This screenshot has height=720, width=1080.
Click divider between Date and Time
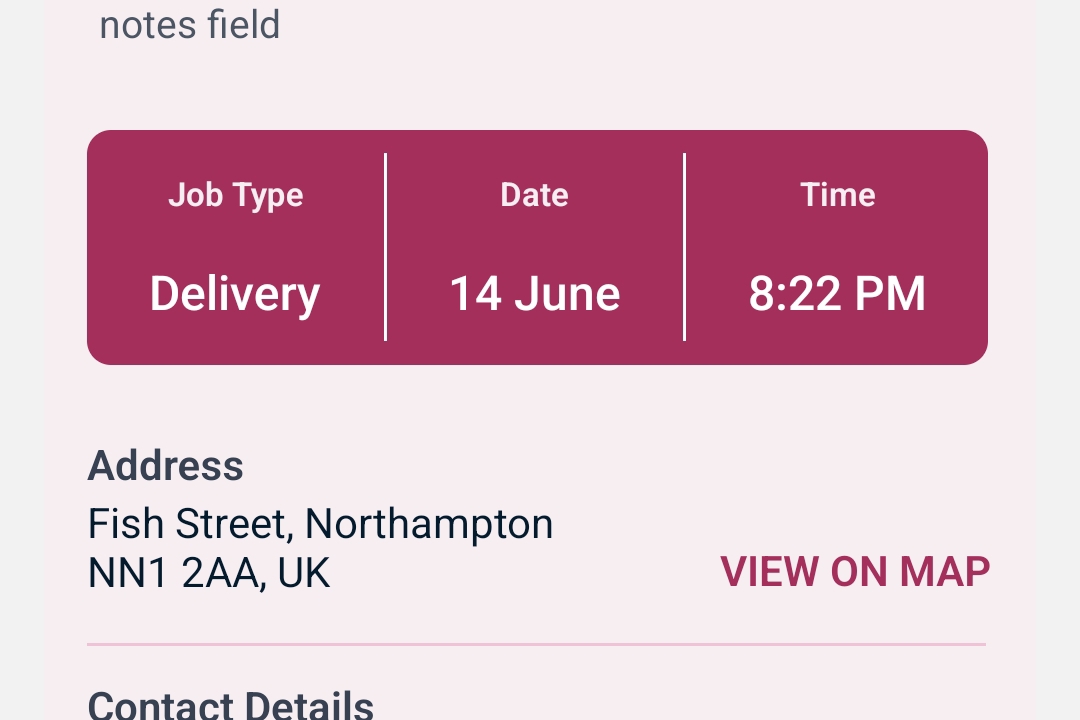pos(685,247)
